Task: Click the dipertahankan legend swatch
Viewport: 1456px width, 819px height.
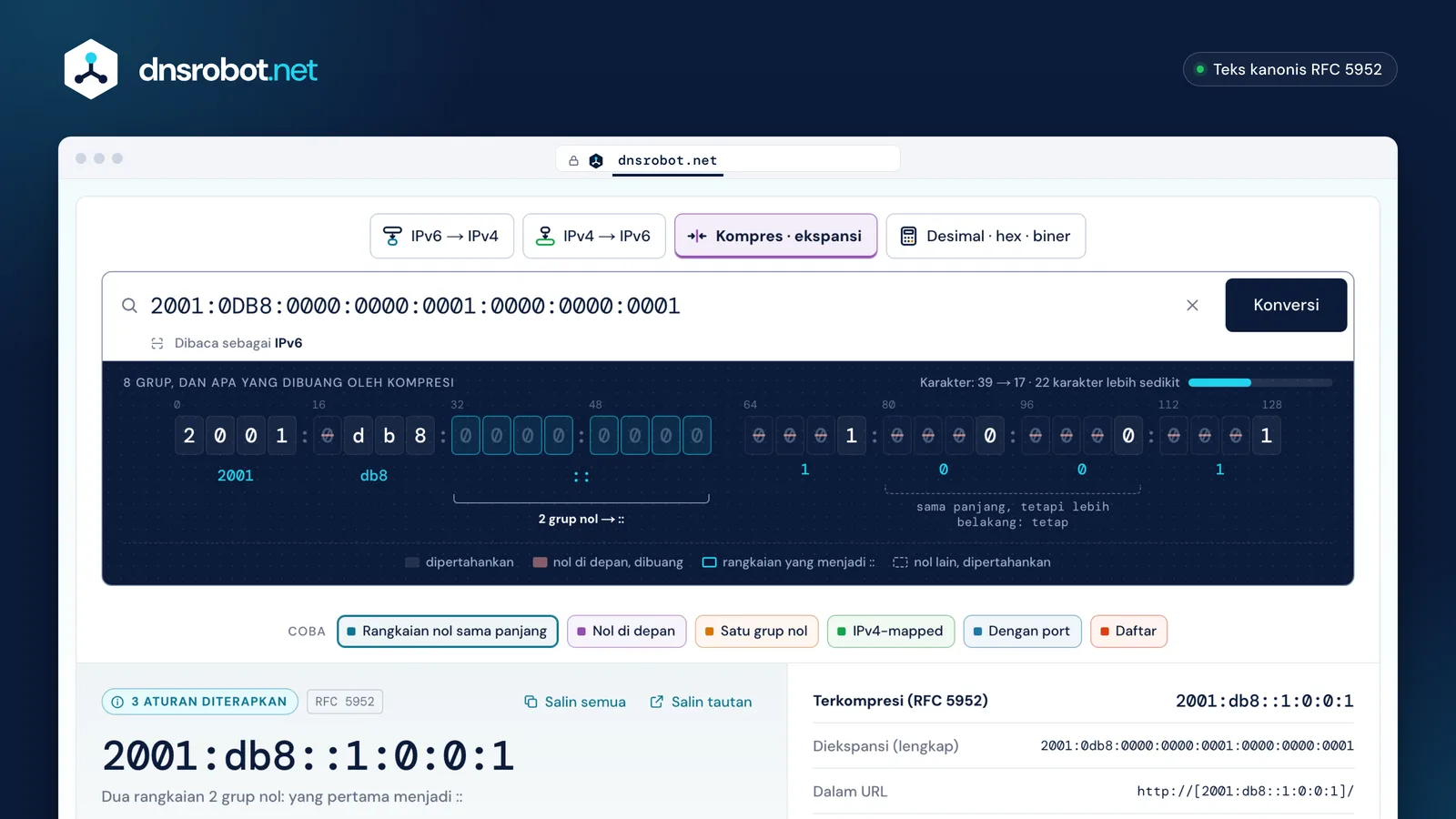Action: coord(412,562)
